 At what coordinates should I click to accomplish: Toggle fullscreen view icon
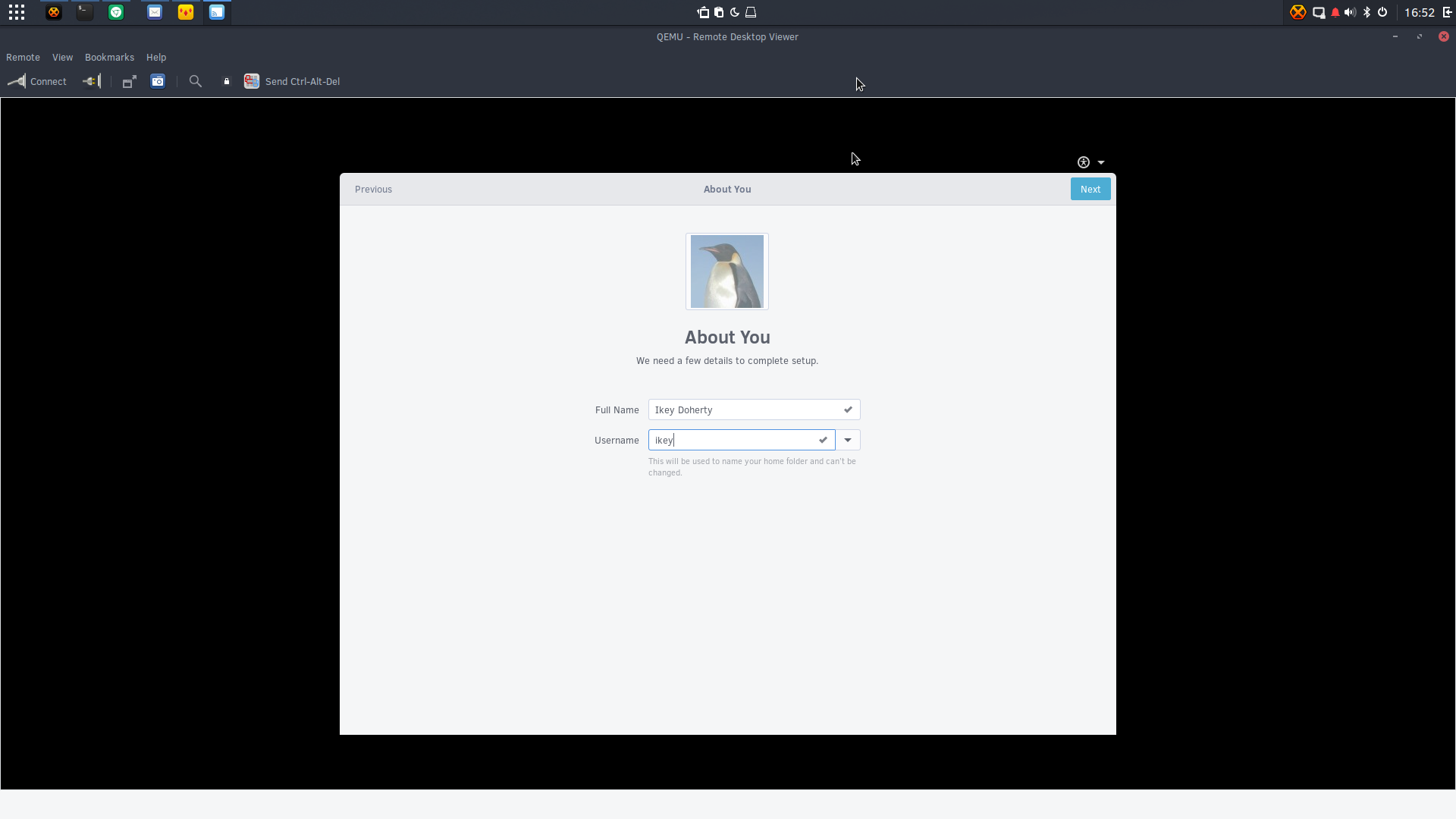coord(129,81)
